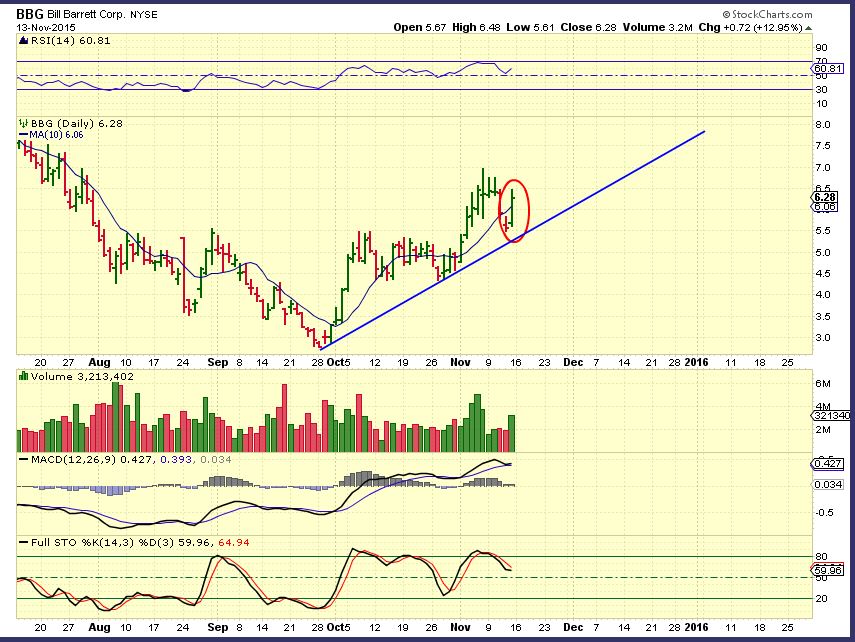Click the volume value tag on right axis
The image size is (855, 642).
(x=831, y=416)
